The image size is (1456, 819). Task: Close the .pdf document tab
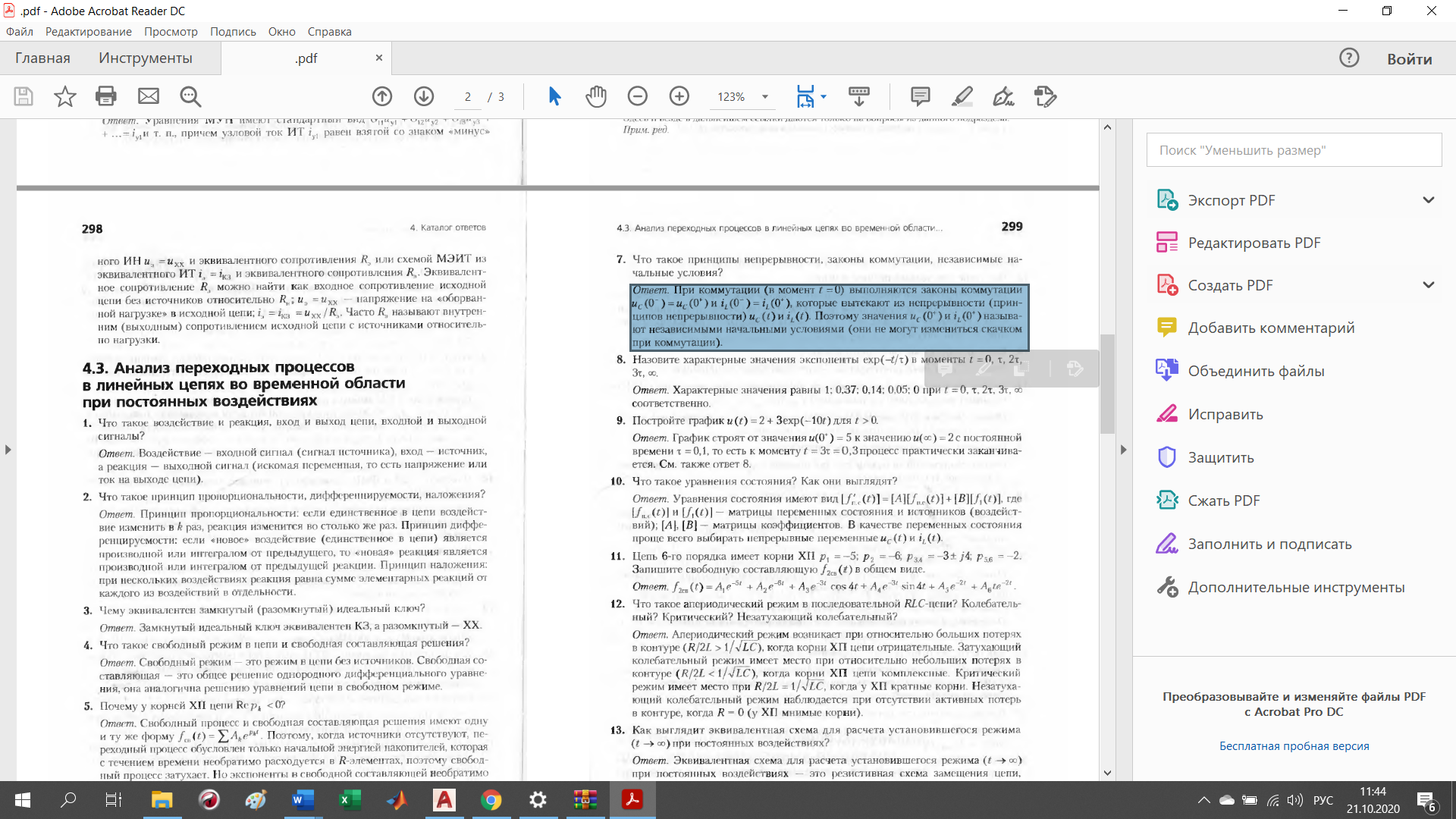[x=379, y=58]
